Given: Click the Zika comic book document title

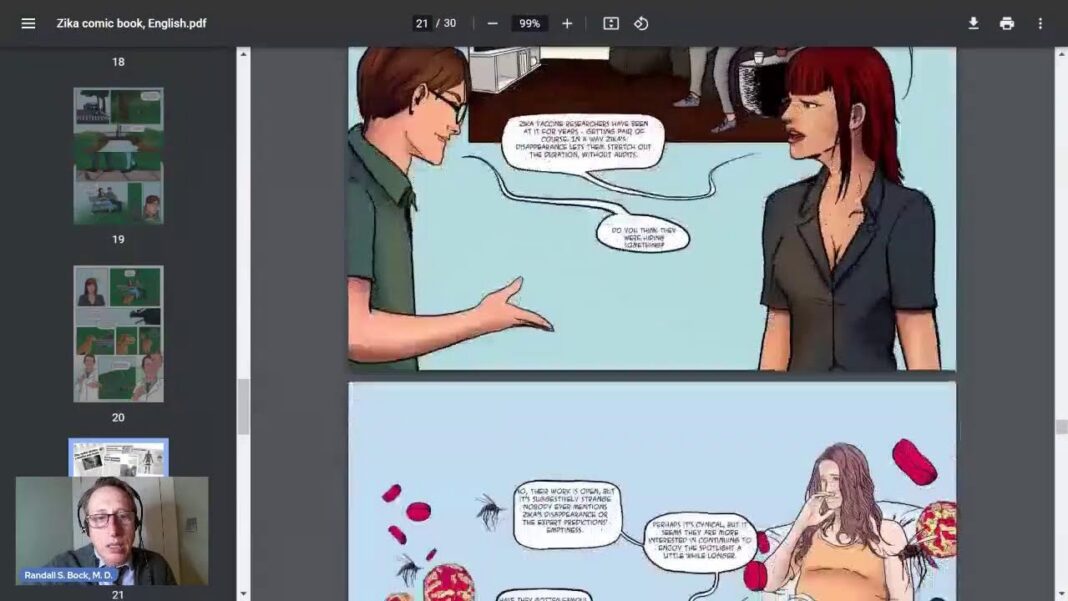Looking at the screenshot, I should tap(131, 23).
